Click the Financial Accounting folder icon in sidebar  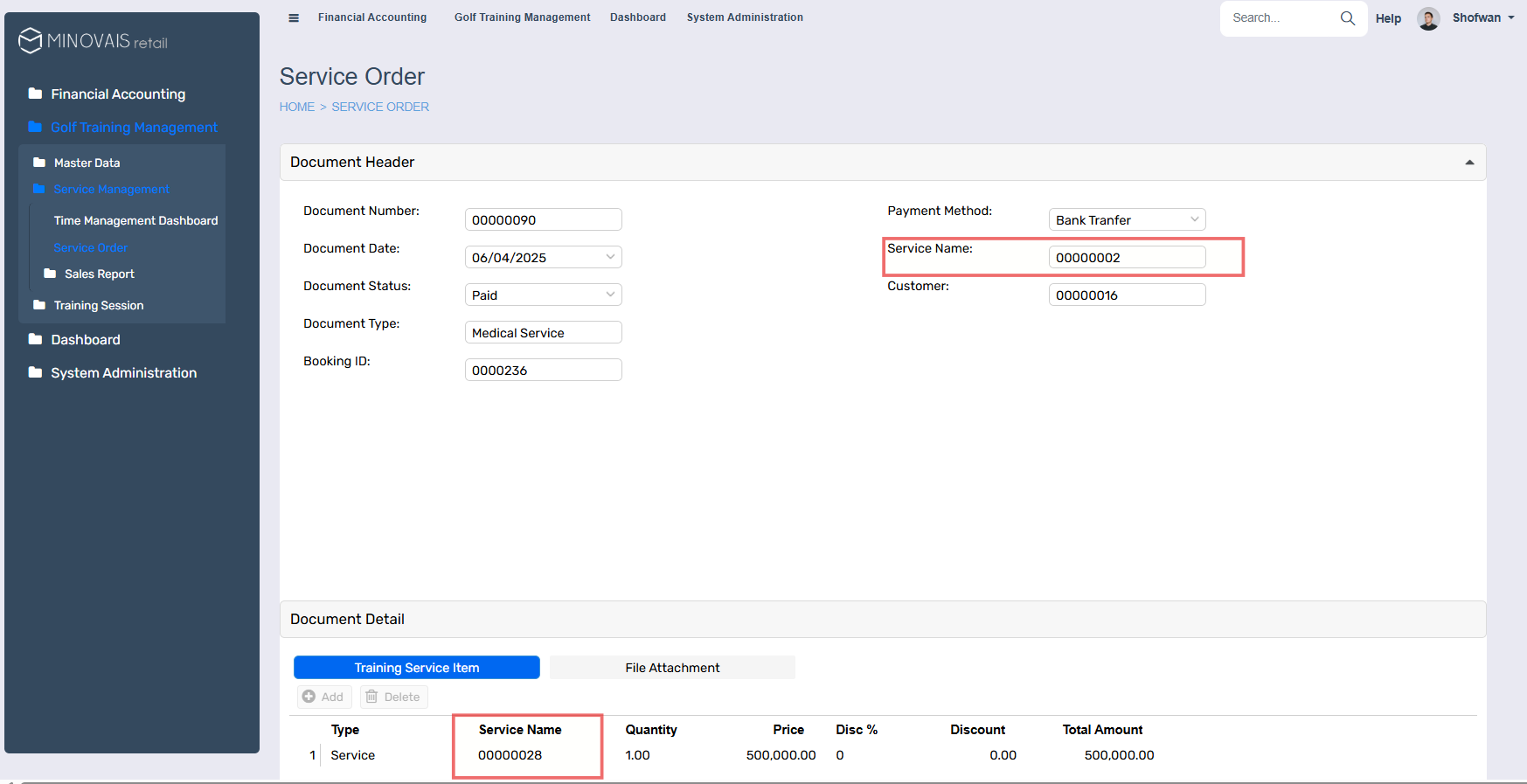[35, 94]
